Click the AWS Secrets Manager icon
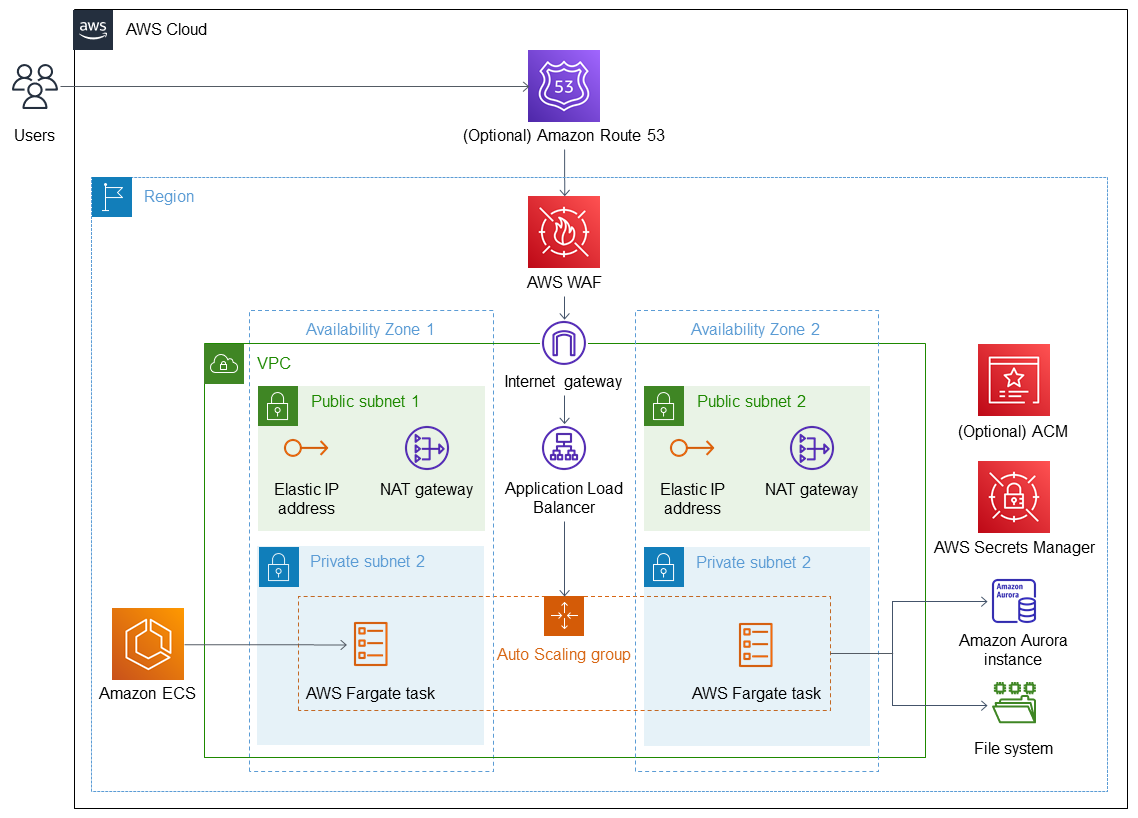The width and height of the screenshot is (1138, 818). 1014,497
